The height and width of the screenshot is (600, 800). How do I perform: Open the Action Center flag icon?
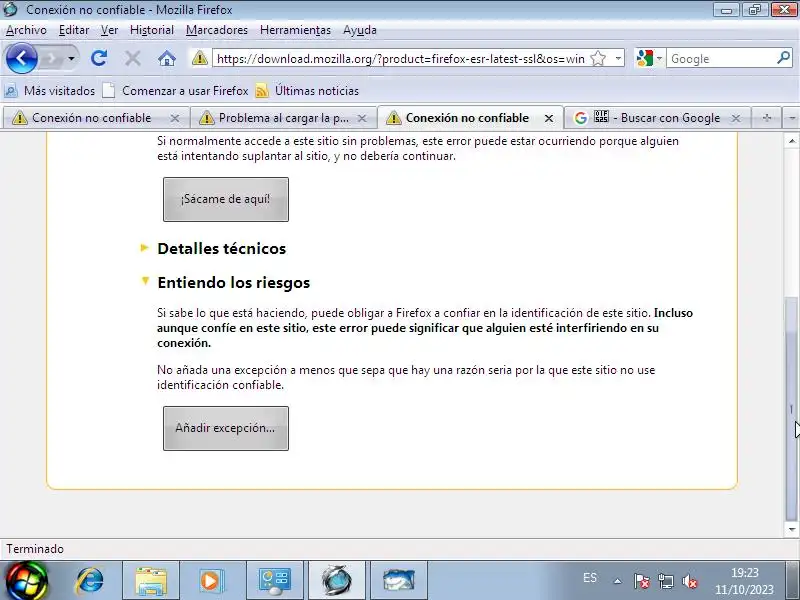(x=641, y=581)
